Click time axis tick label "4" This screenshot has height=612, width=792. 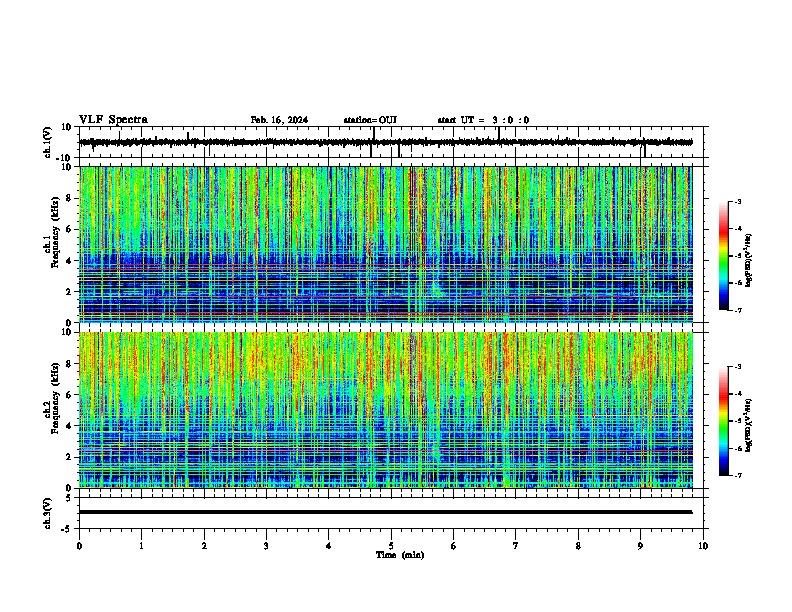(329, 546)
